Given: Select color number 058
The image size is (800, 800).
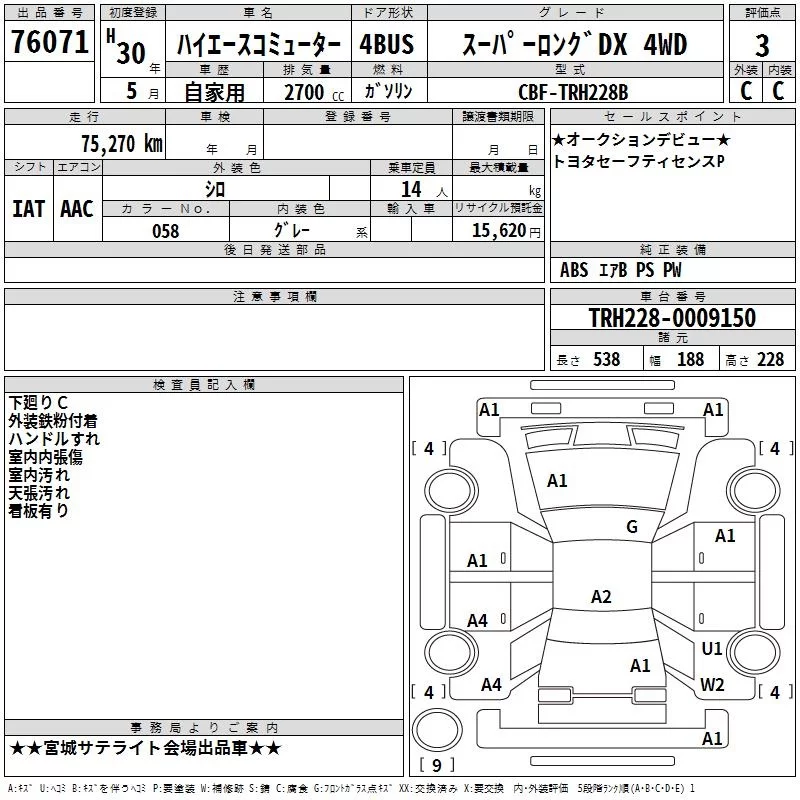Looking at the screenshot, I should 166,231.
